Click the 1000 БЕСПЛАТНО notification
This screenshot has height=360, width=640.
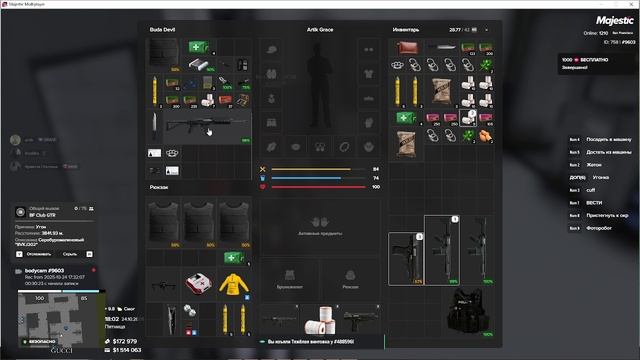[597, 63]
